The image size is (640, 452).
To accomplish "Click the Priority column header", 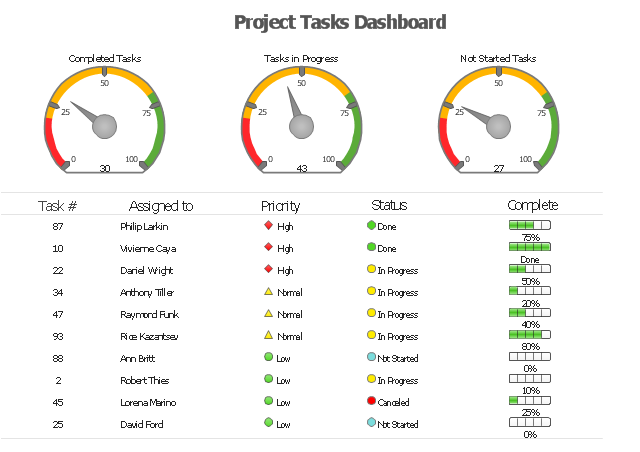I will coord(280,206).
